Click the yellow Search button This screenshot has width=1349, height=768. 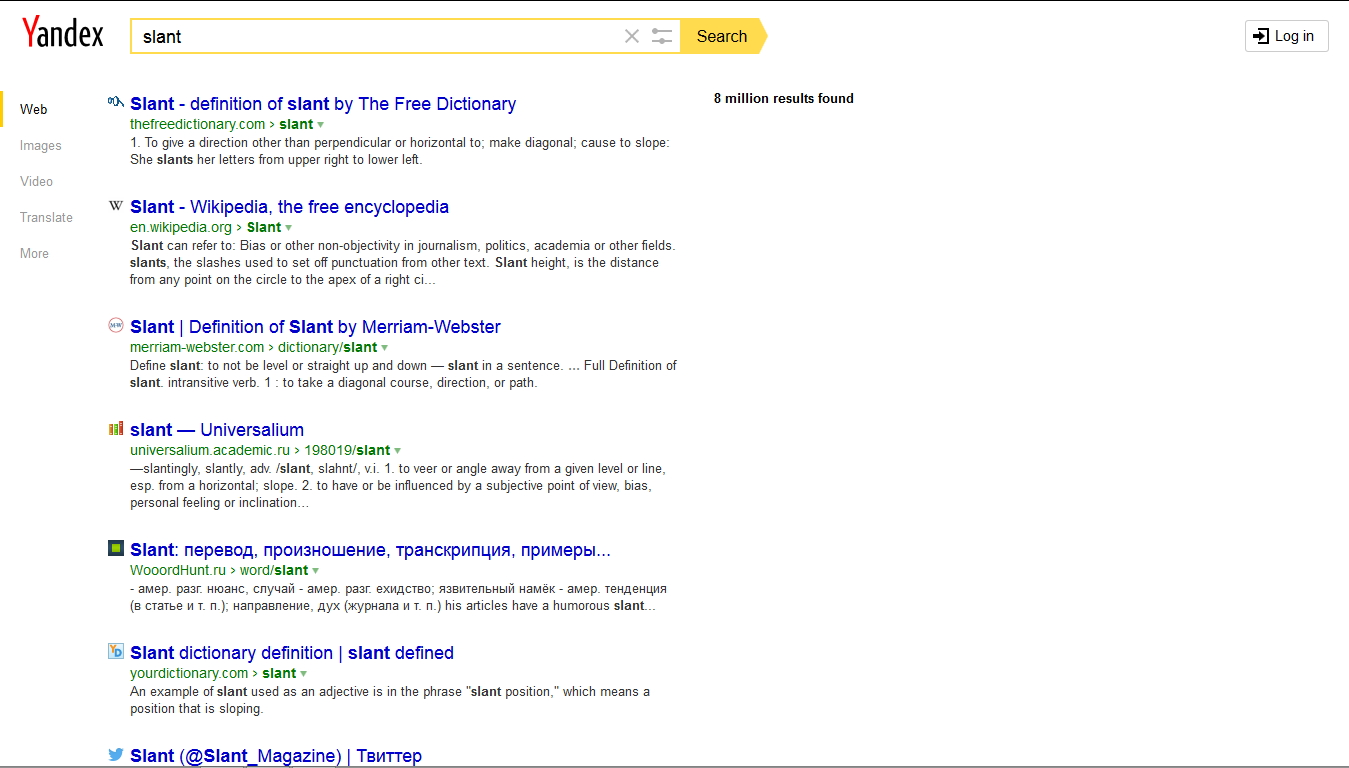coord(722,36)
